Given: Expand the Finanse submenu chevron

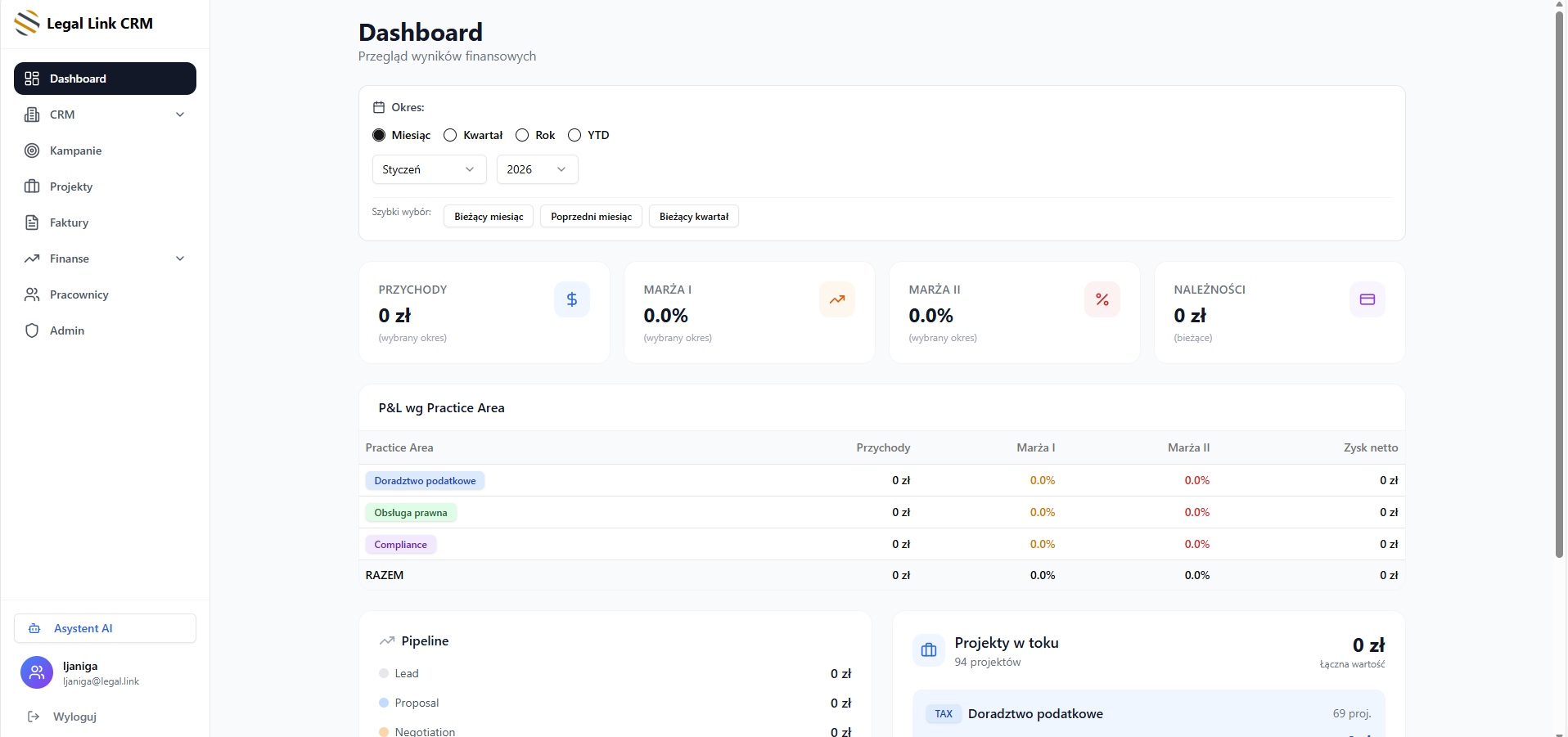Looking at the screenshot, I should click(x=180, y=258).
